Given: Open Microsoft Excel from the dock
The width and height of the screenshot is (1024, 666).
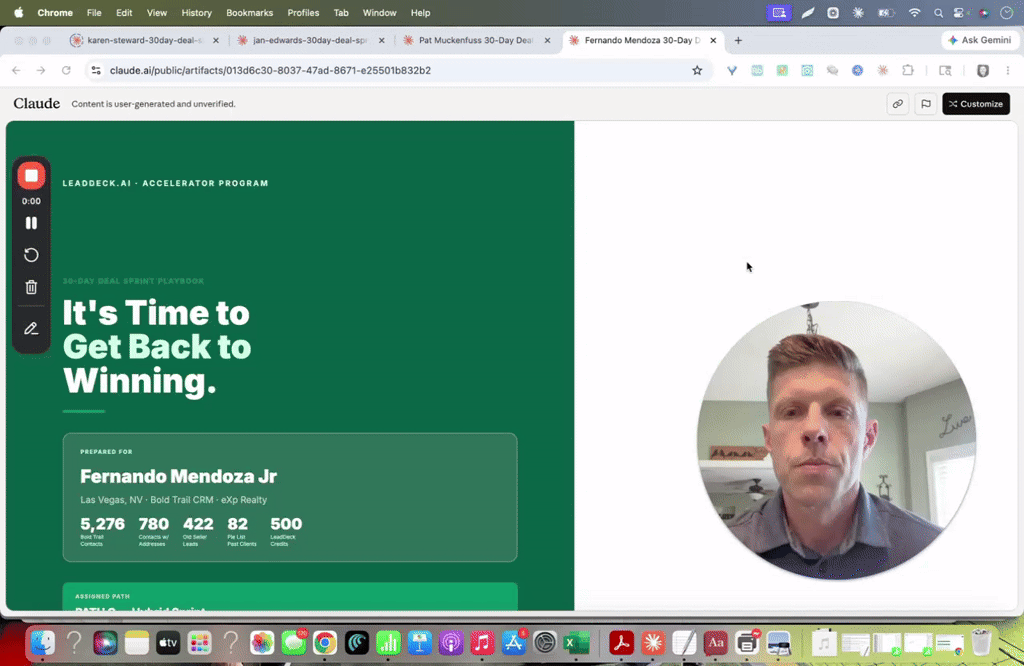Looking at the screenshot, I should coord(576,643).
